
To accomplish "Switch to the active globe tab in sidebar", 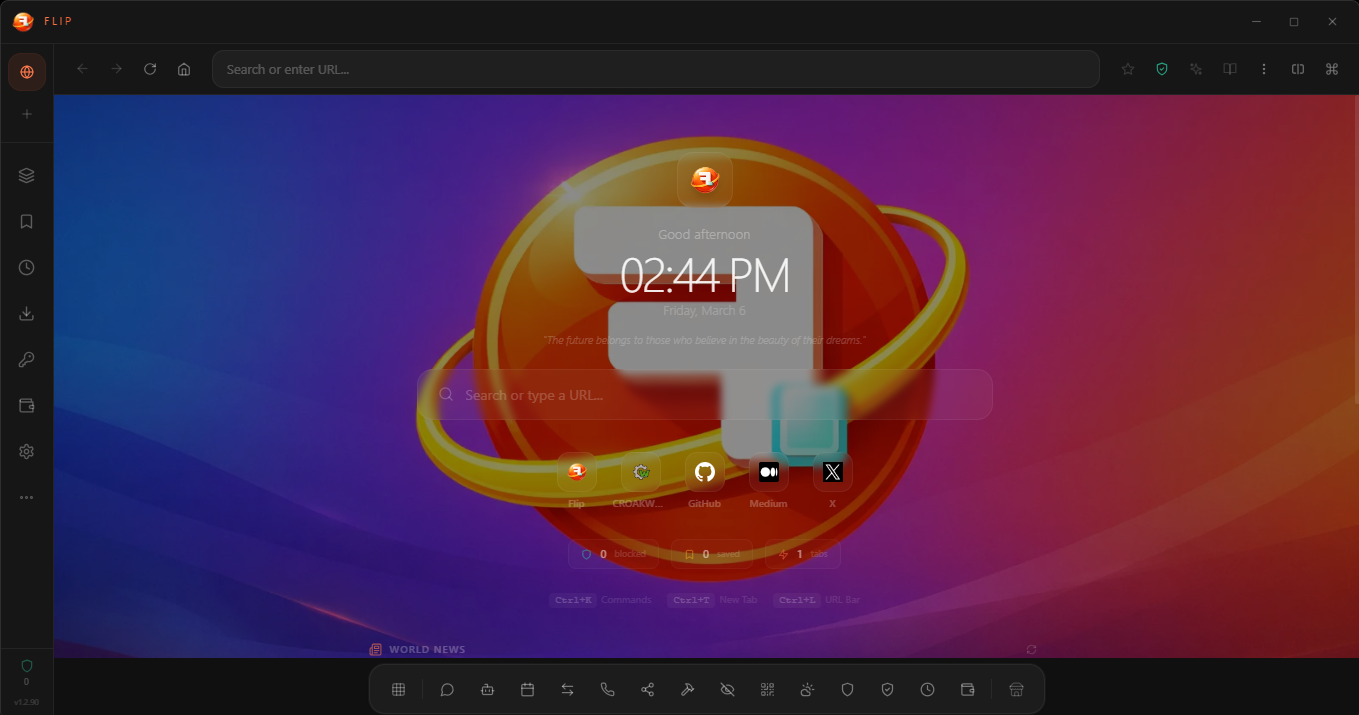I will point(26,71).
